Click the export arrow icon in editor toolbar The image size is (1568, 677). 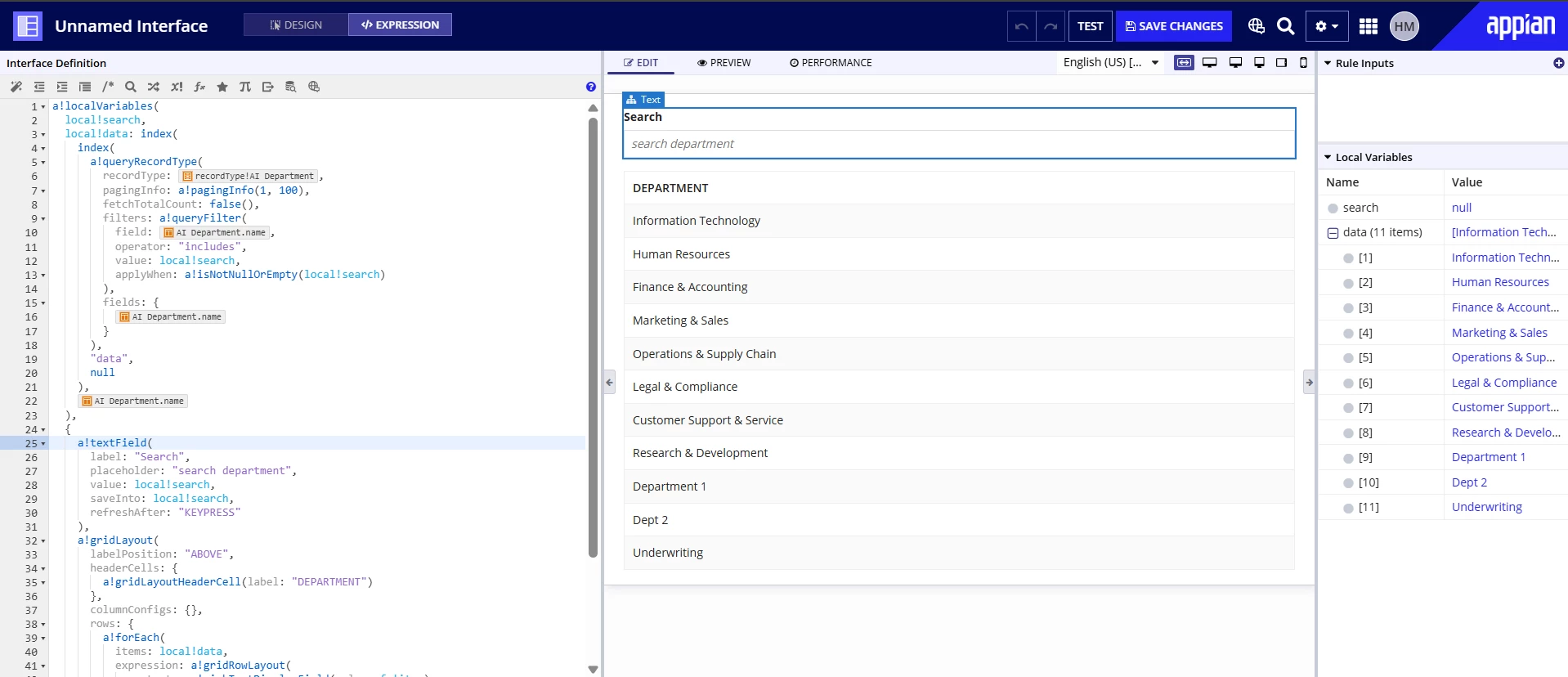(268, 87)
